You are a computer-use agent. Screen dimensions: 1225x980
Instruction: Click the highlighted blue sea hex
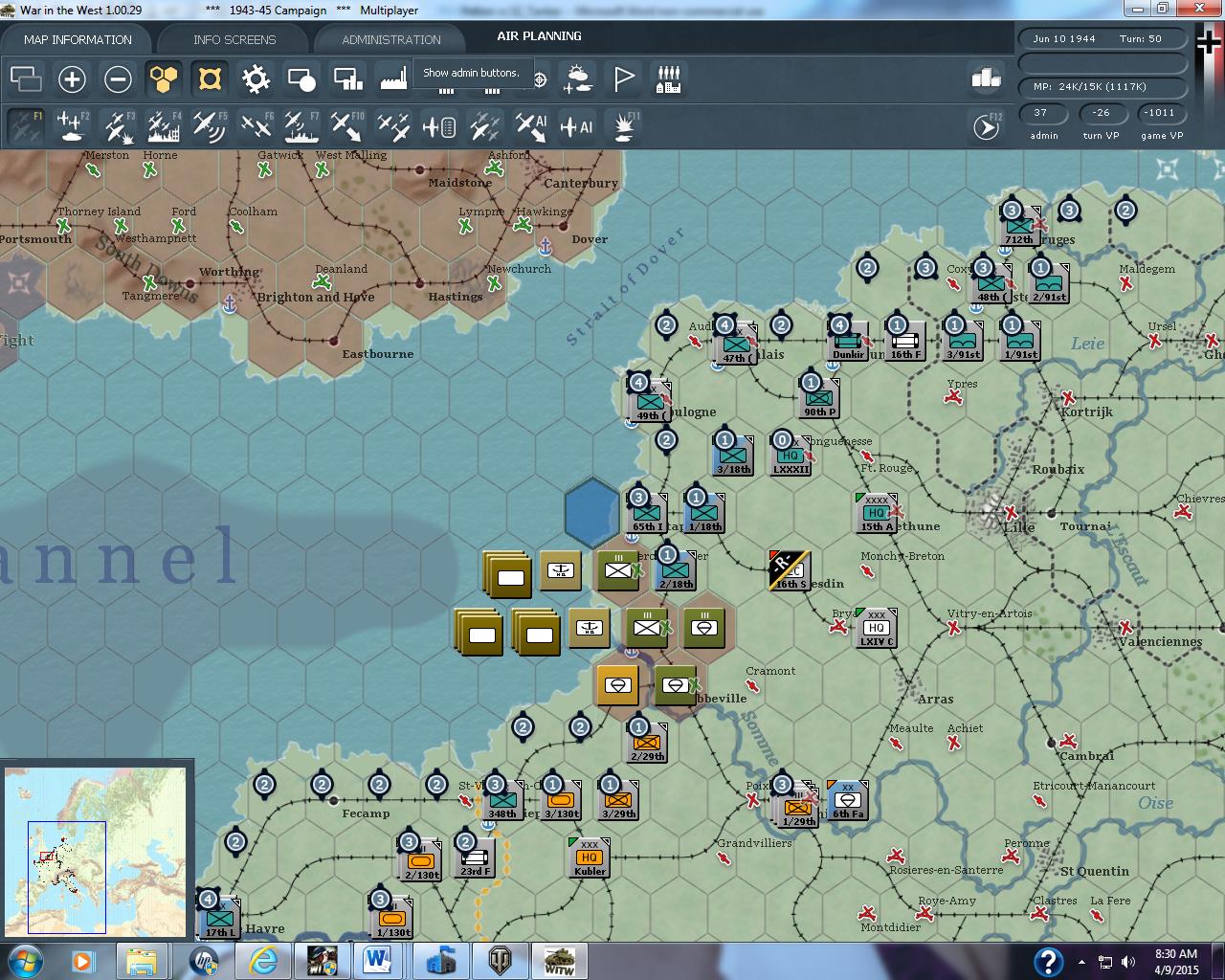click(x=591, y=514)
